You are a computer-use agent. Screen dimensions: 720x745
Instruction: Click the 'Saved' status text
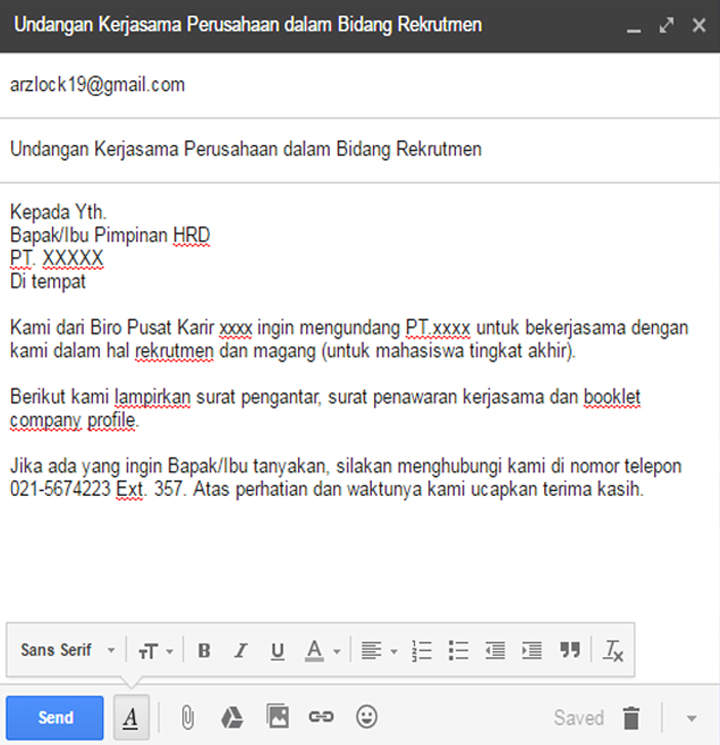tap(579, 717)
